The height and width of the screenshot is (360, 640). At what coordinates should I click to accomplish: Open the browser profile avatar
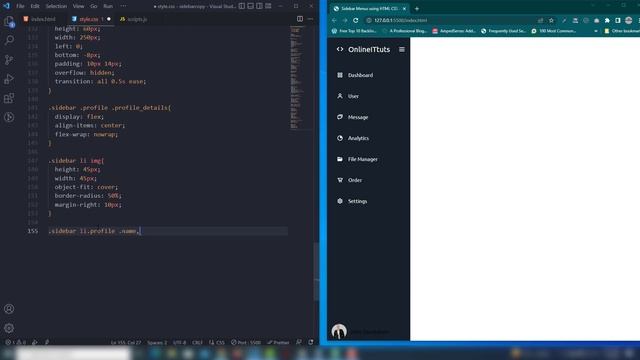click(x=629, y=20)
